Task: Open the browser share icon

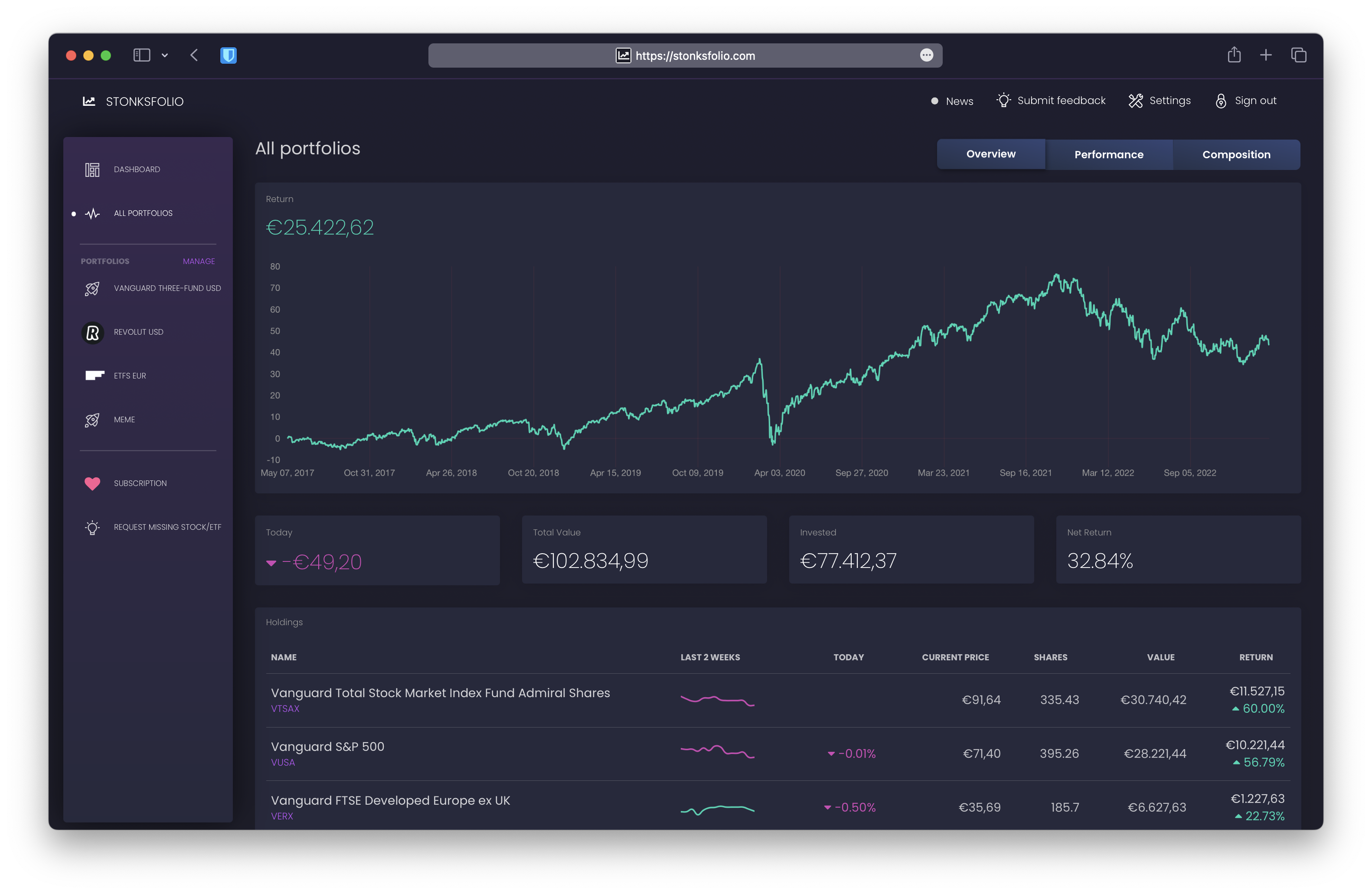Action: 1234,55
